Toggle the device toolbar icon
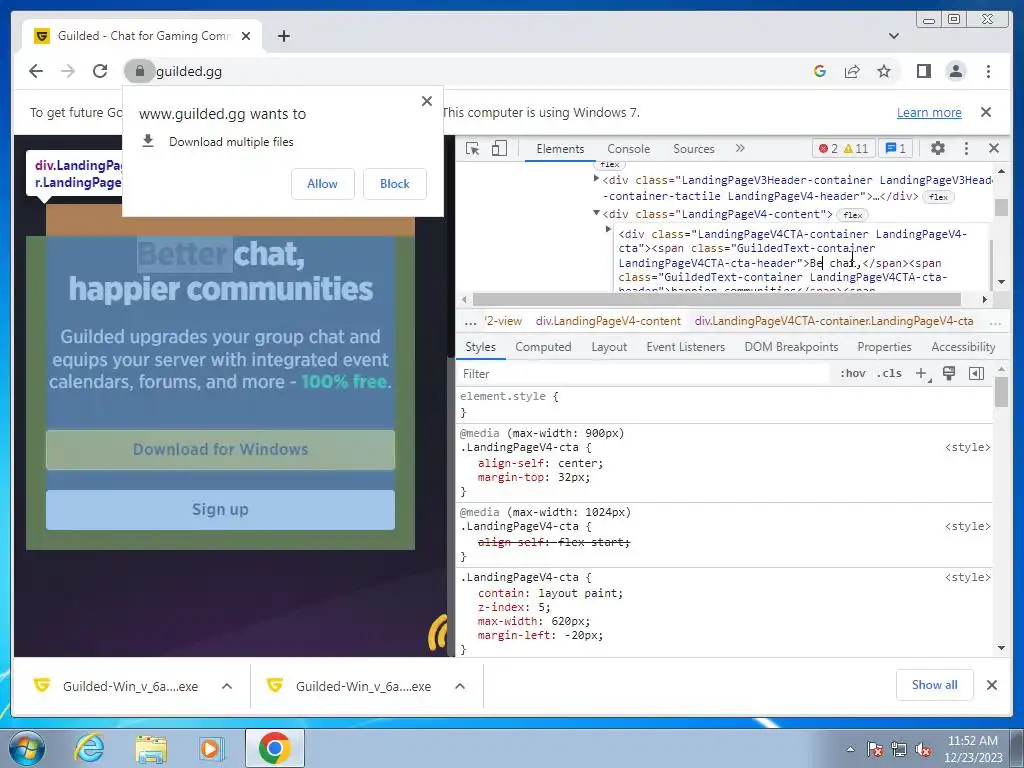 [499, 149]
